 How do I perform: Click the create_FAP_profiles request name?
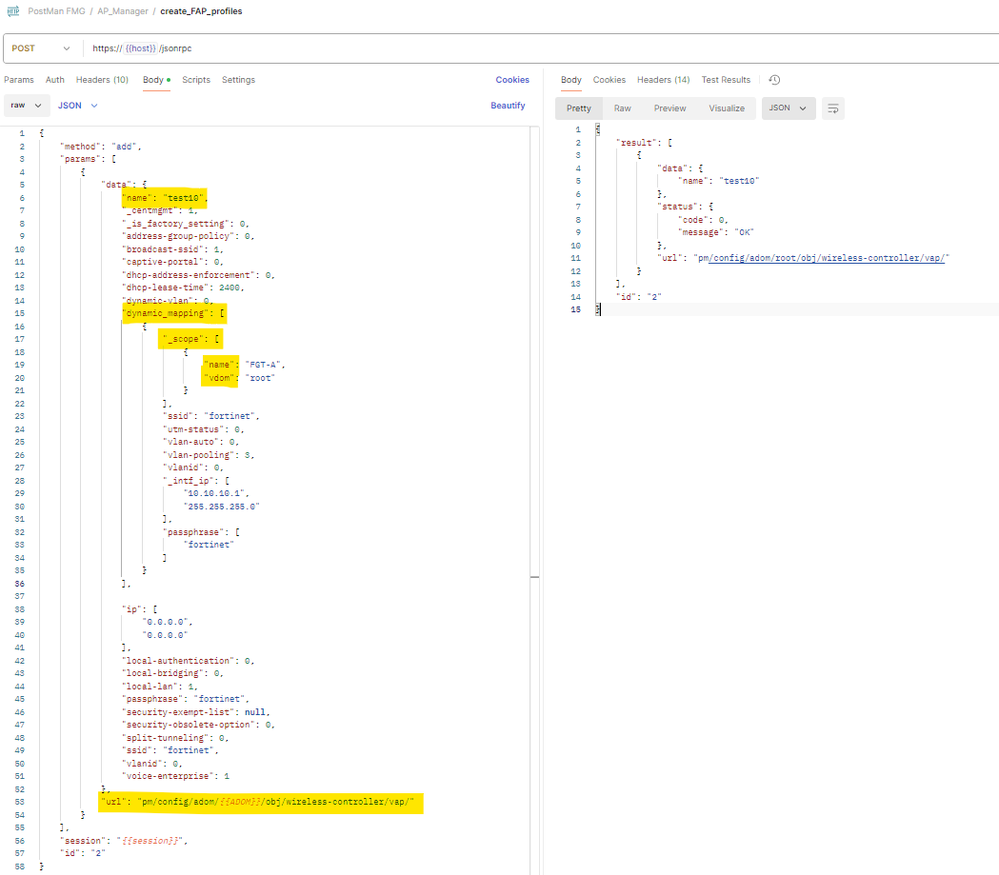201,11
